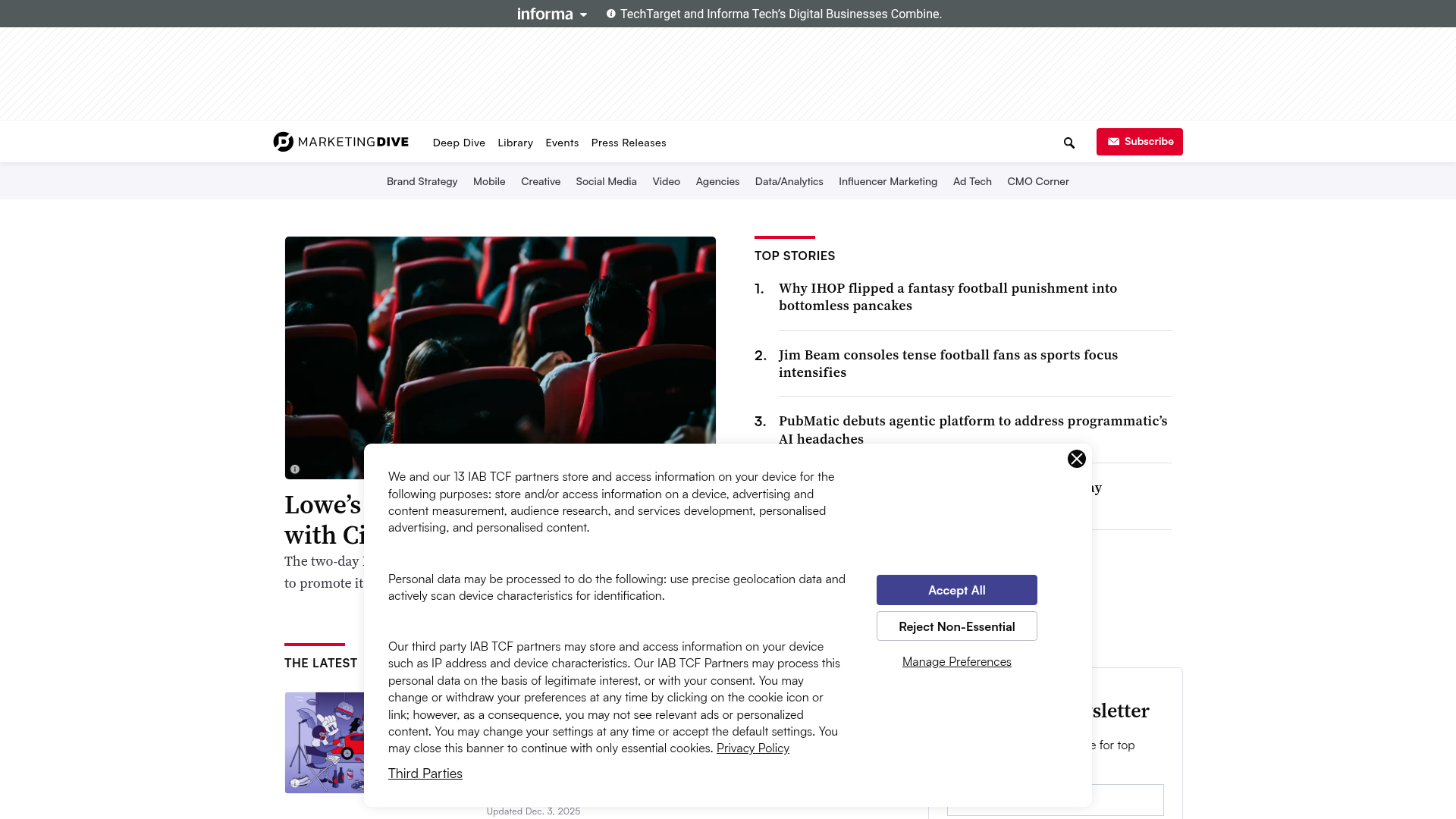Open the Deep Dive menu item
The height and width of the screenshot is (819, 1456).
pos(459,143)
